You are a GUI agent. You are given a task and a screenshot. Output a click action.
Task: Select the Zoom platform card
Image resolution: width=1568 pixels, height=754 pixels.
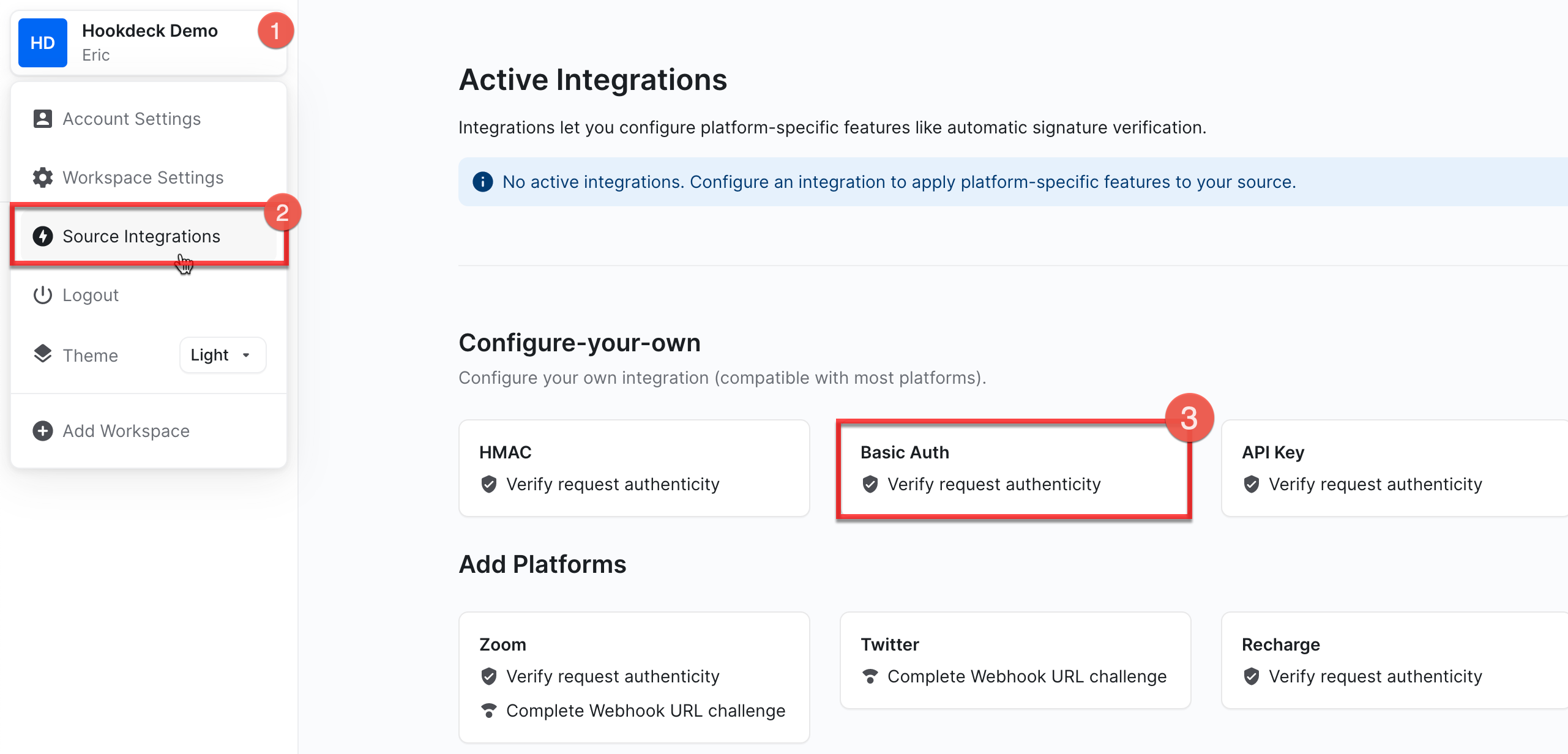pos(633,677)
